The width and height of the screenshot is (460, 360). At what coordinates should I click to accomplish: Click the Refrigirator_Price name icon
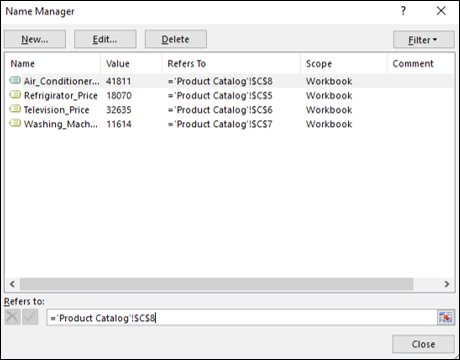(15, 95)
